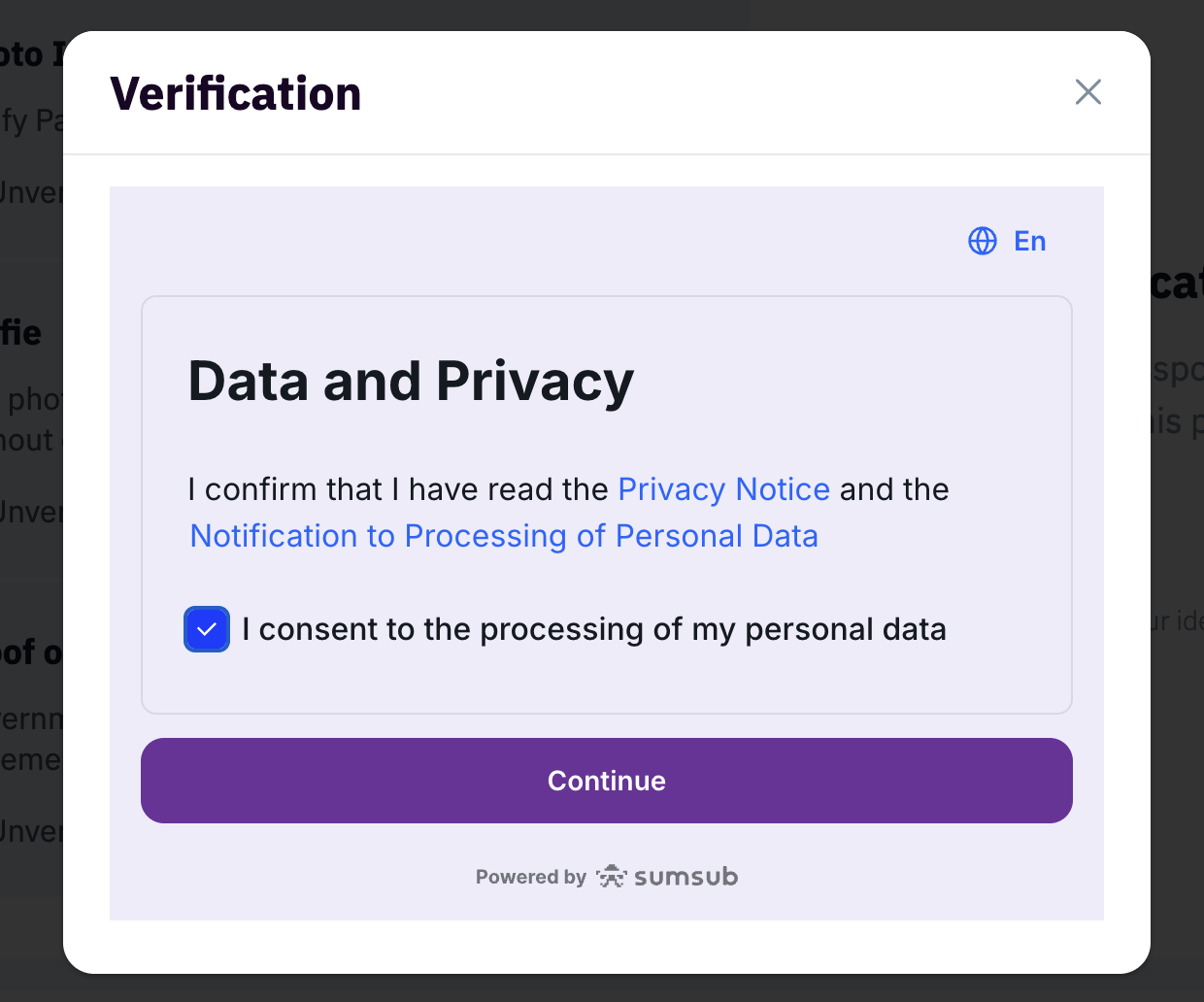The image size is (1204, 1002).
Task: Click the Sumsub logo icon
Action: pos(612,877)
